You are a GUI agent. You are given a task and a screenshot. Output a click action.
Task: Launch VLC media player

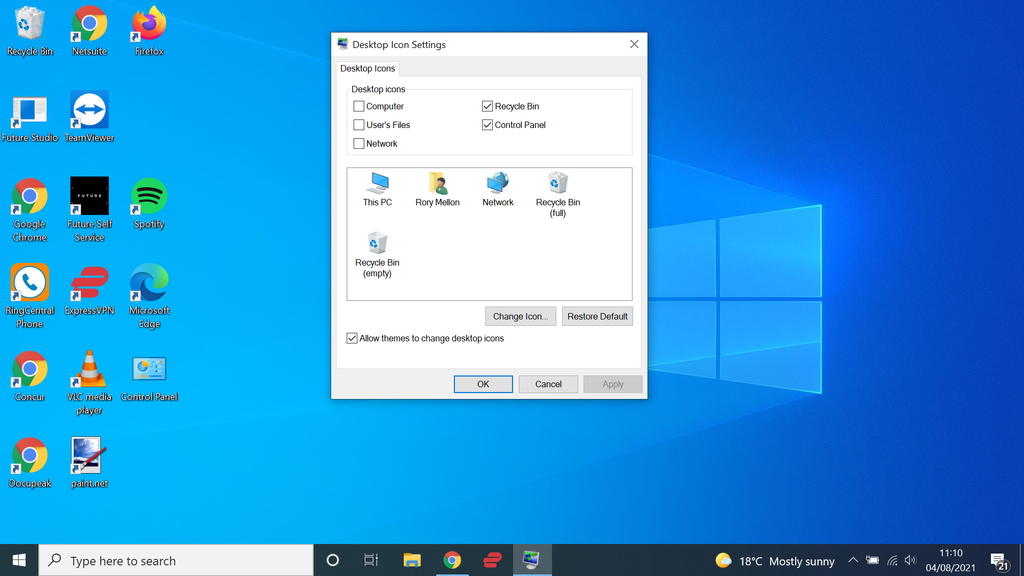[89, 368]
